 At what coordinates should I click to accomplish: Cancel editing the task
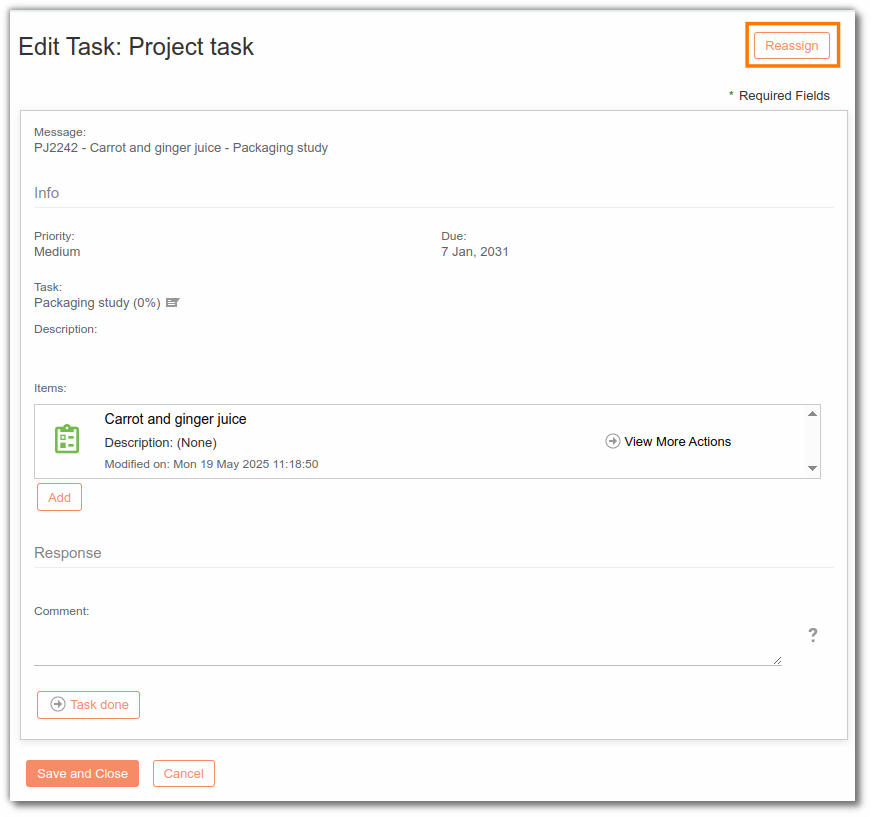coord(184,773)
